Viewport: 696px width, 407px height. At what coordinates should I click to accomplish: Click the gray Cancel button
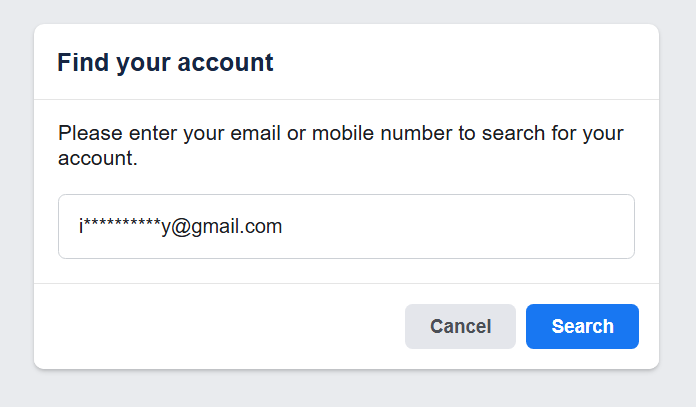click(x=460, y=327)
